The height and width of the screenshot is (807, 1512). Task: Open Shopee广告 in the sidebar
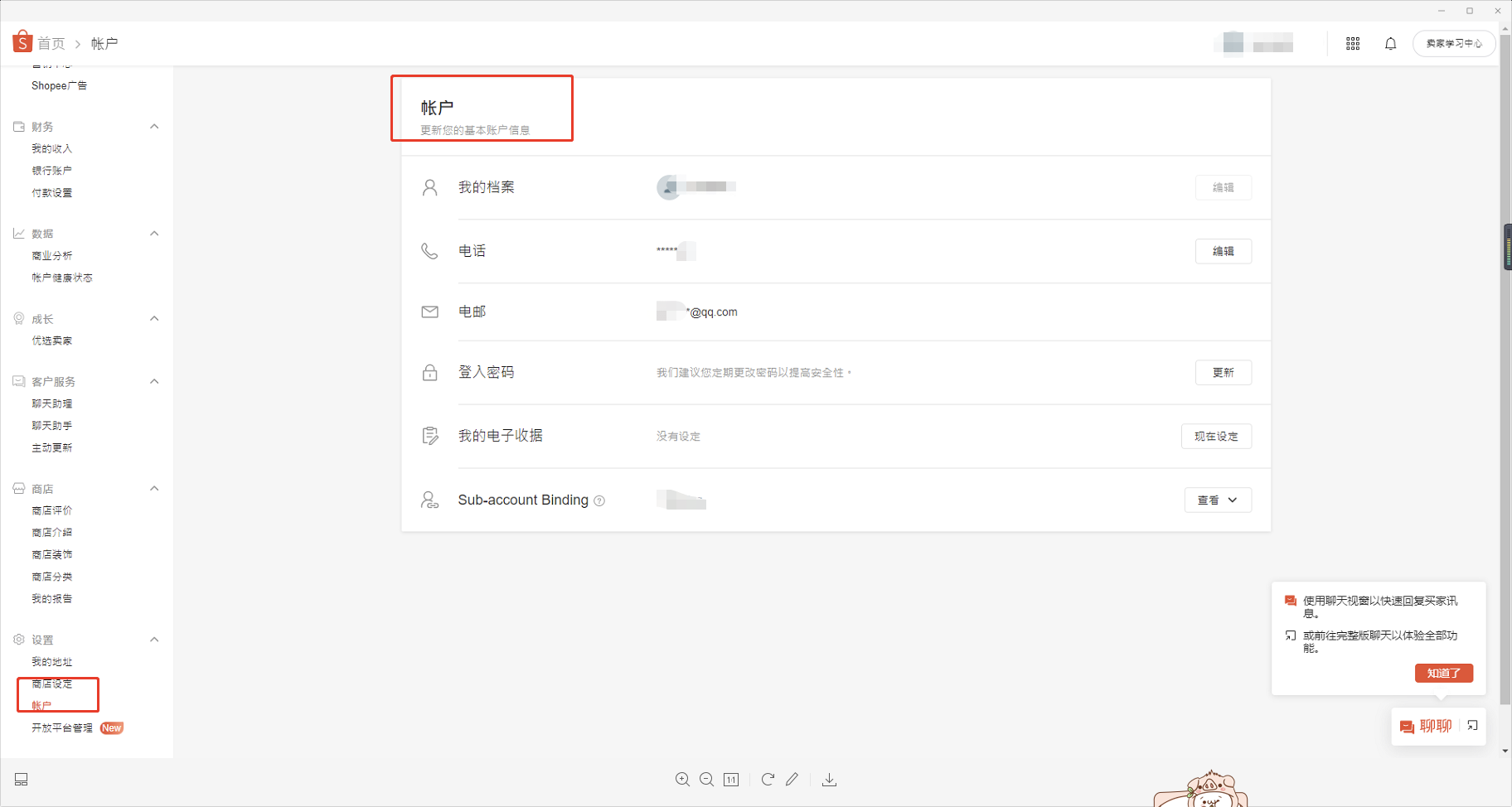(x=59, y=86)
